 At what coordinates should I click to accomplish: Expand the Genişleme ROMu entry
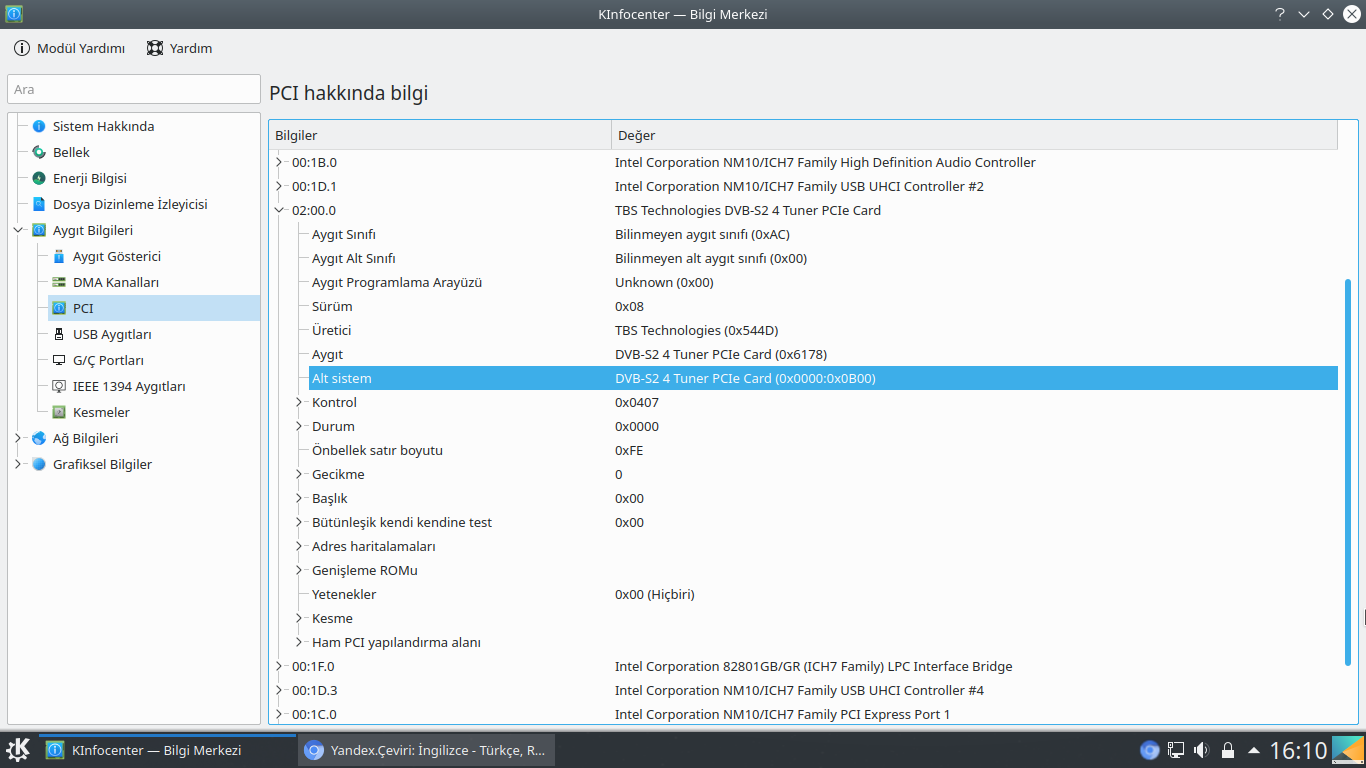(299, 570)
